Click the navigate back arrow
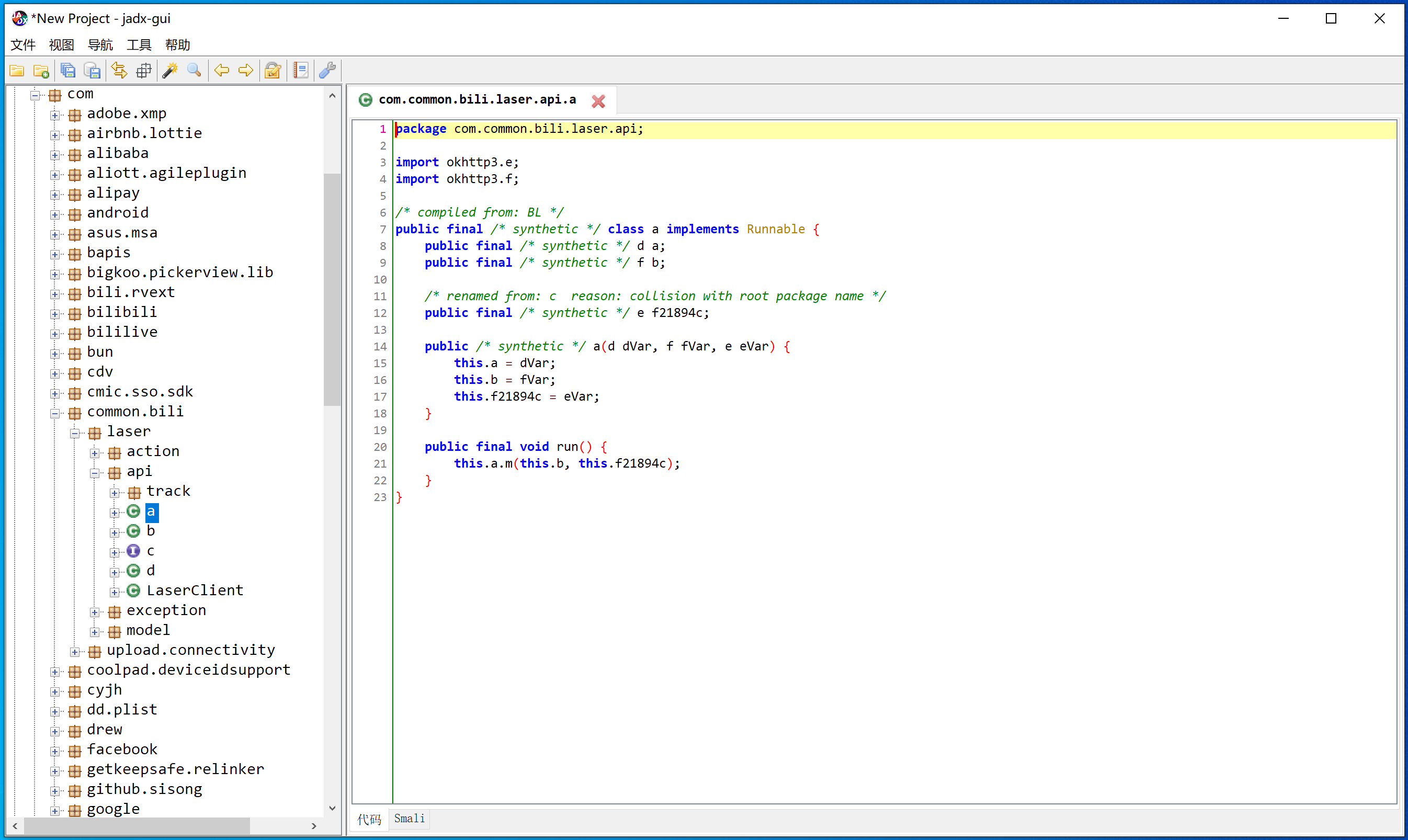The height and width of the screenshot is (840, 1408). click(221, 71)
